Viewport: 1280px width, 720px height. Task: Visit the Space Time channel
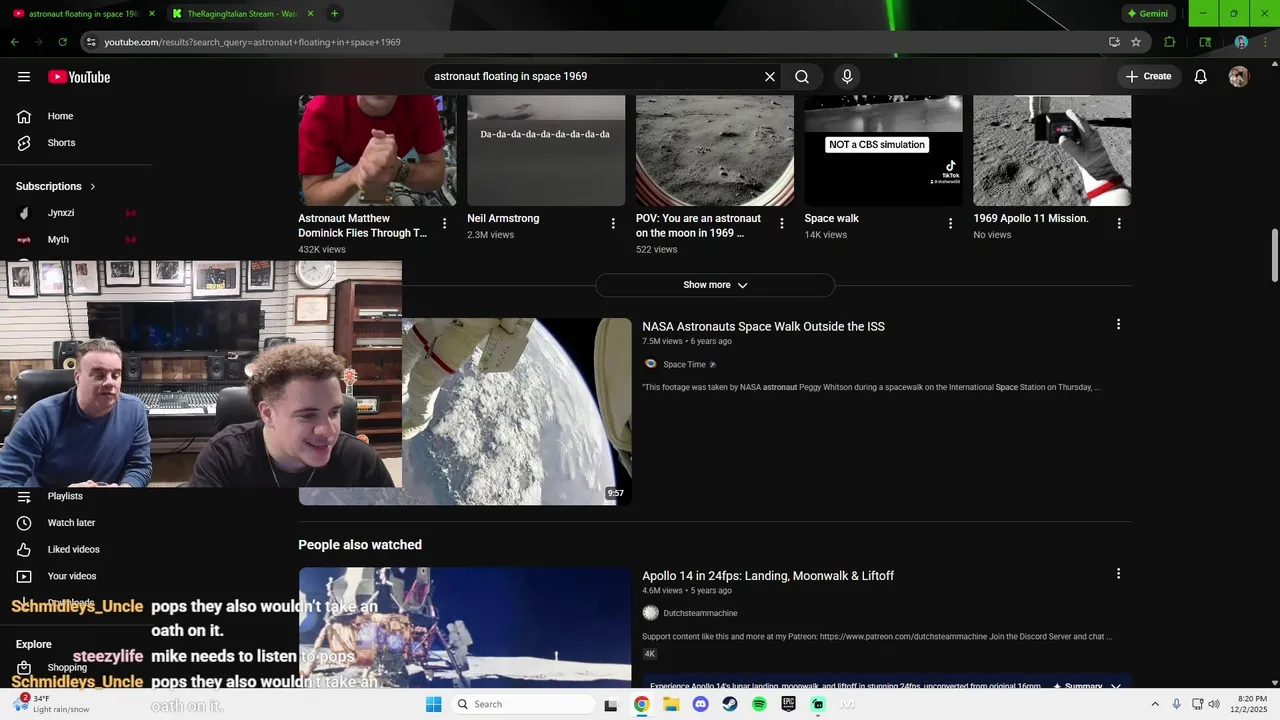[684, 364]
